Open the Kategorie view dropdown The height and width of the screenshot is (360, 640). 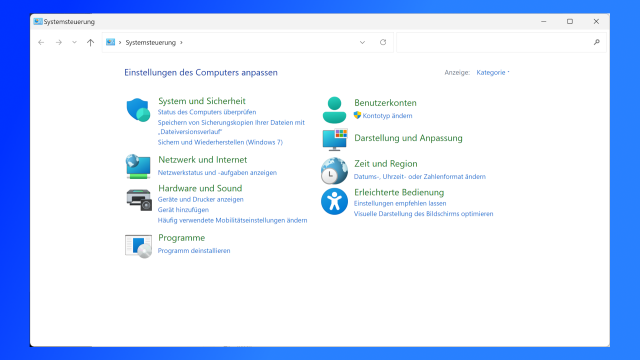(x=493, y=72)
